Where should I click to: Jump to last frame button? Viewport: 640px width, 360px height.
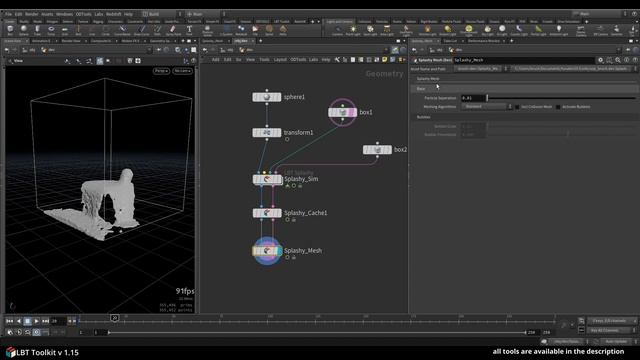click(45, 321)
